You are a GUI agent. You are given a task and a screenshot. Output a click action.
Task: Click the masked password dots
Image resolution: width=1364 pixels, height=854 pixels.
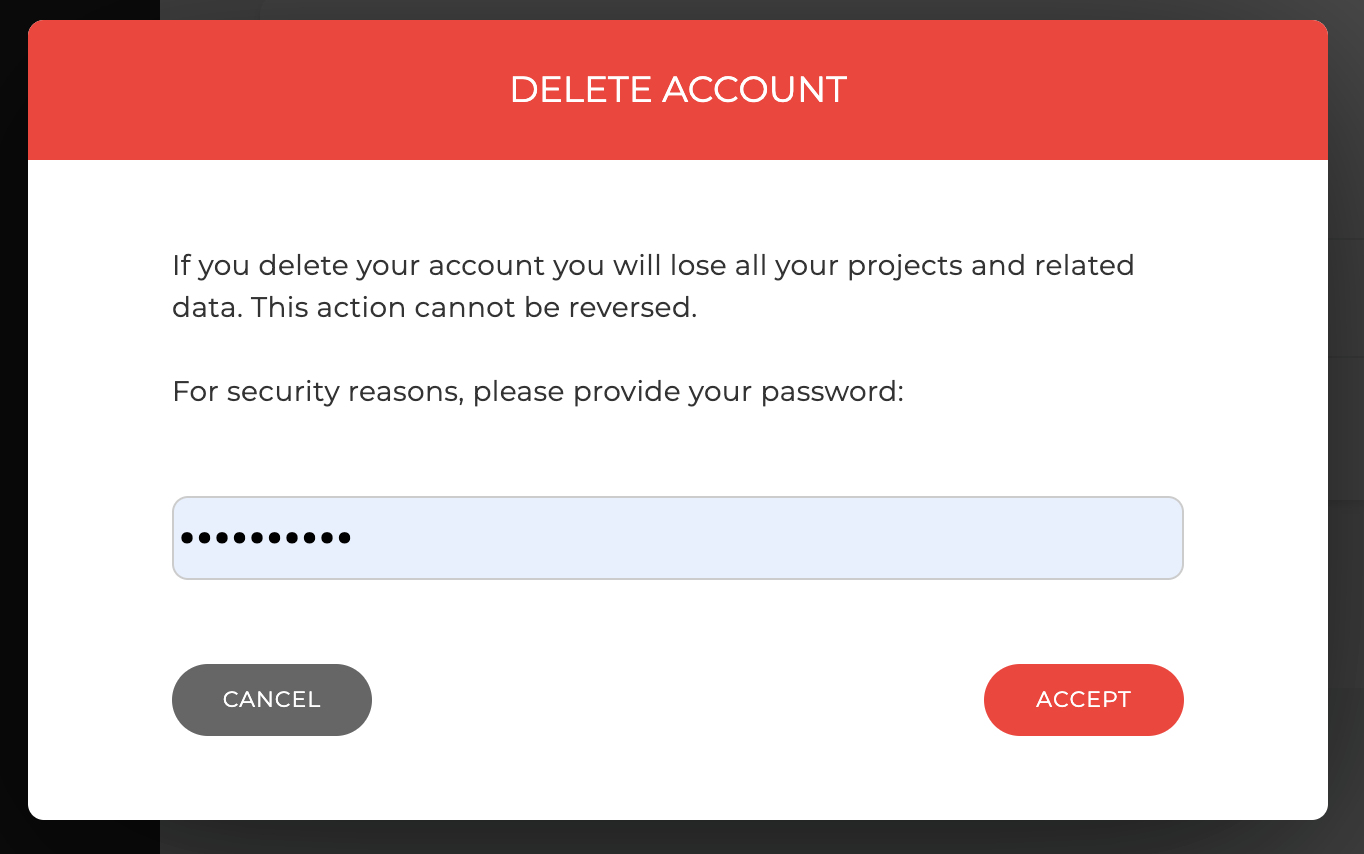click(x=265, y=538)
